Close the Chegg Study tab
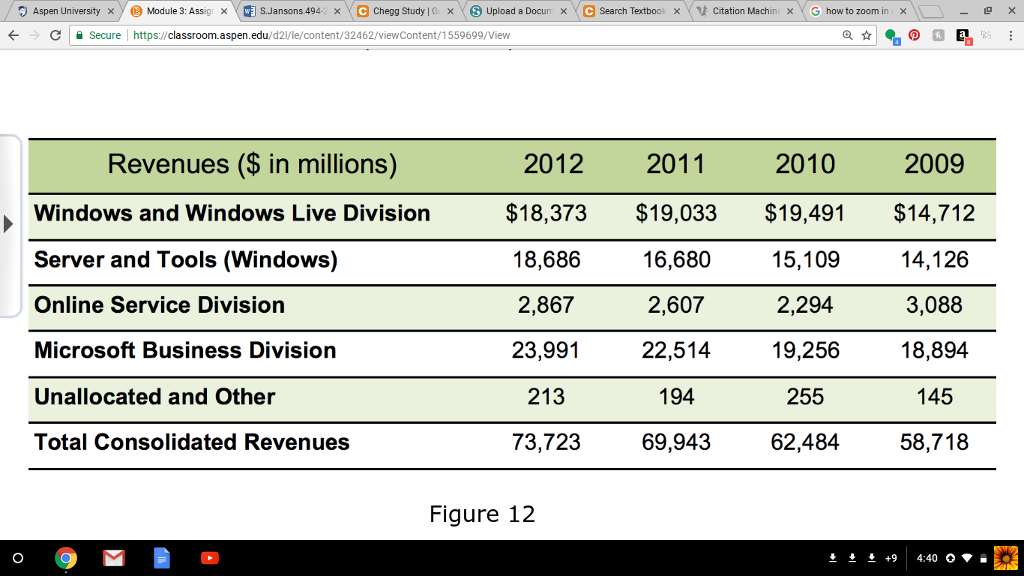 [450, 11]
